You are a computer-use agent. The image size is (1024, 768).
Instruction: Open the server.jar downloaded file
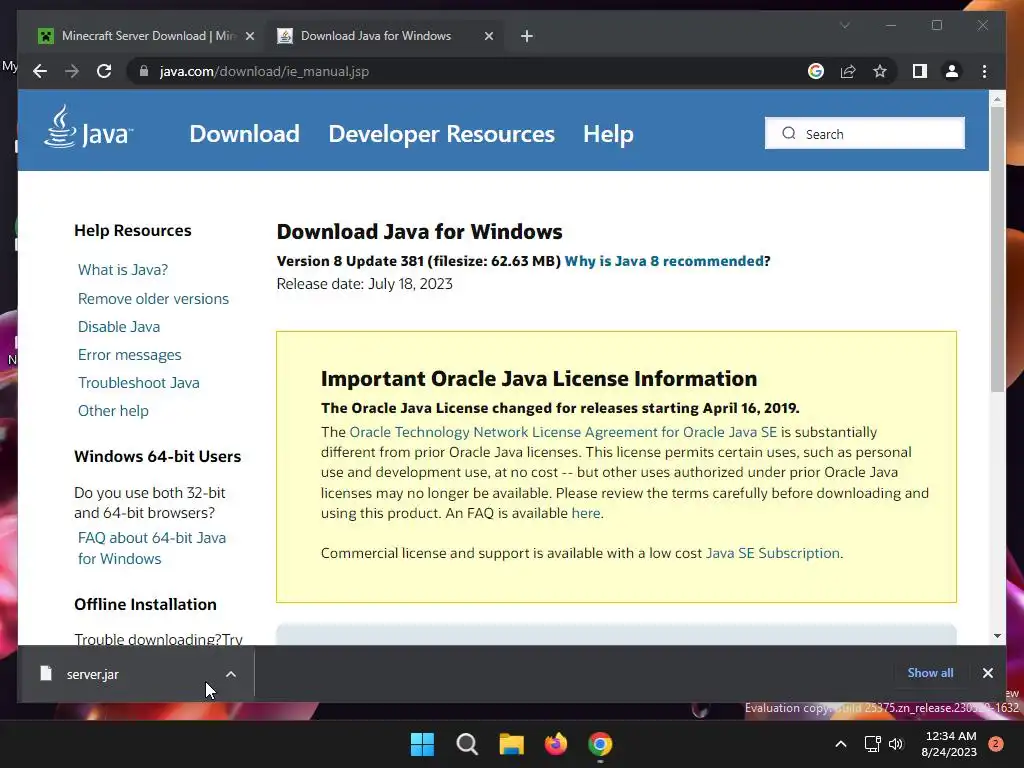point(93,674)
